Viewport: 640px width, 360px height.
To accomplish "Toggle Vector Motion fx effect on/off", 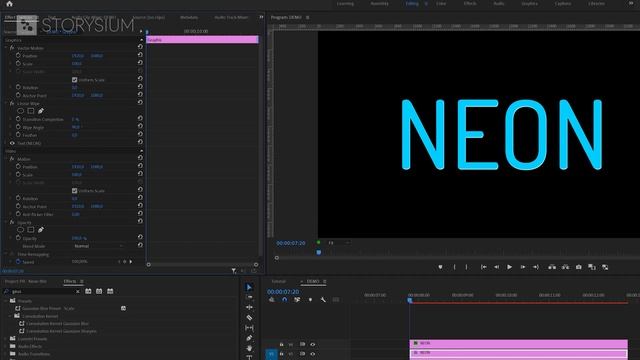I will pos(12,48).
